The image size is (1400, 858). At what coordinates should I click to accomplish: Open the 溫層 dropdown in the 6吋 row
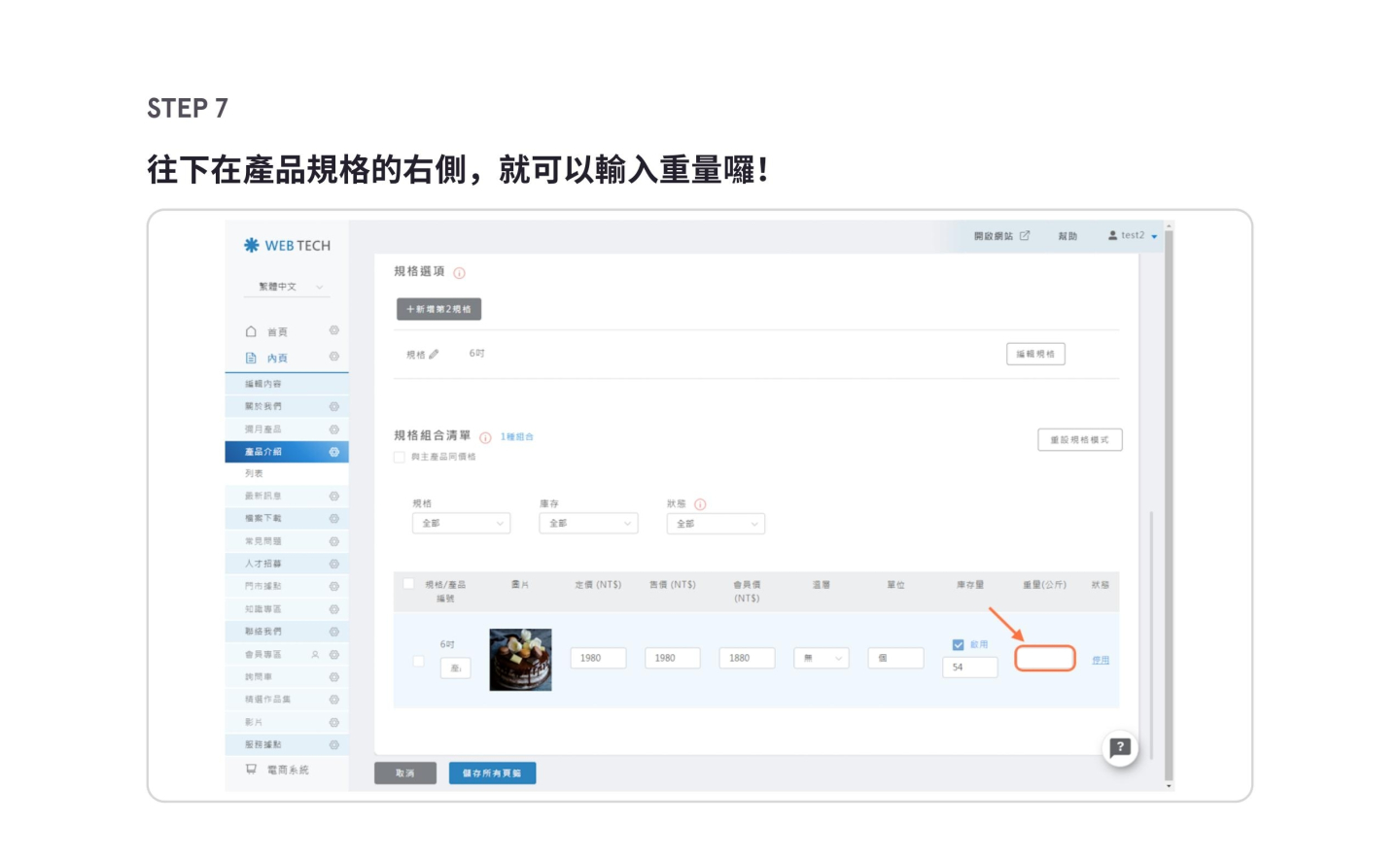click(x=822, y=659)
